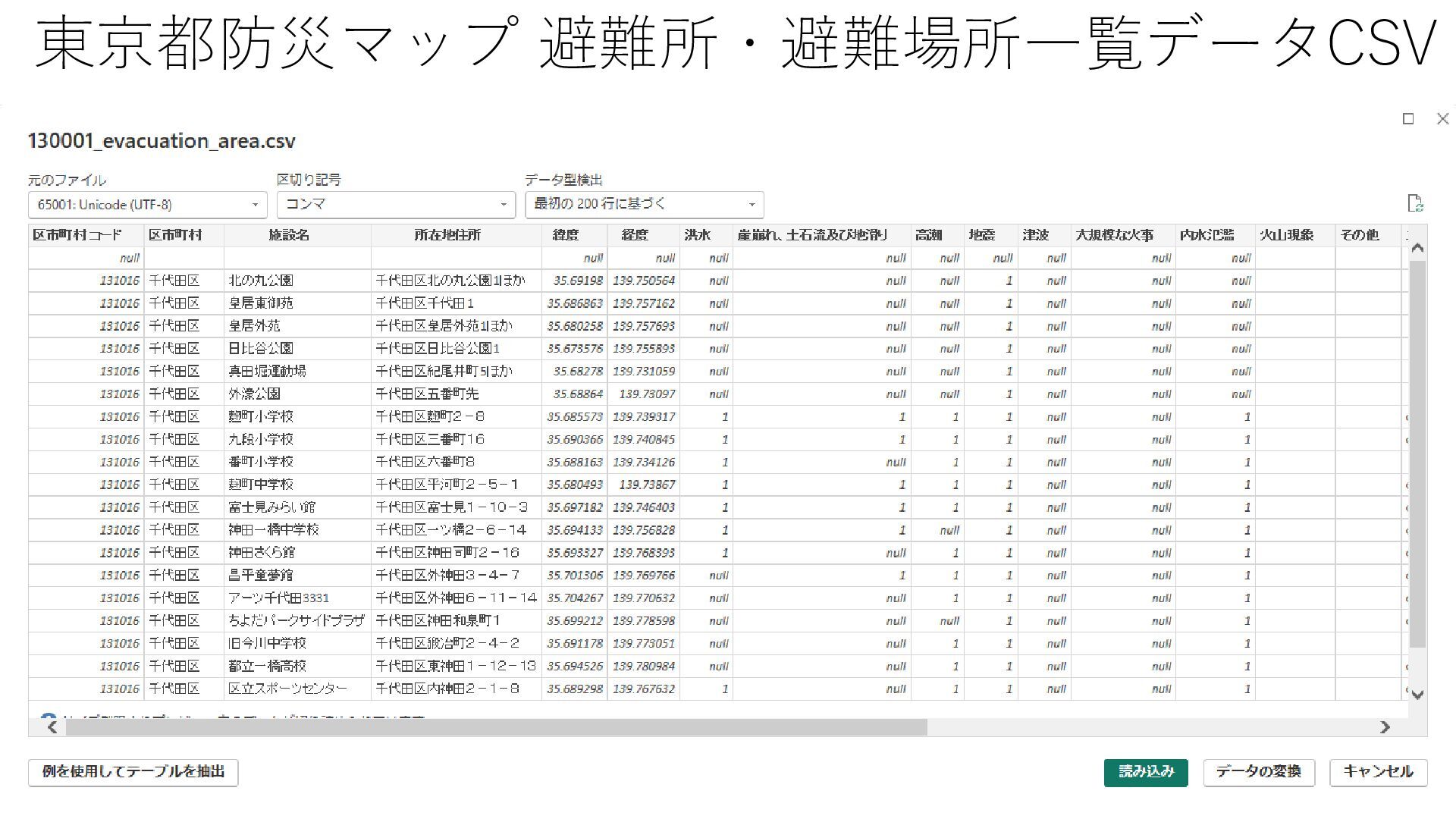Screen dimensions: 1456x819
Task: Click the データの変換 button
Action: click(1258, 772)
